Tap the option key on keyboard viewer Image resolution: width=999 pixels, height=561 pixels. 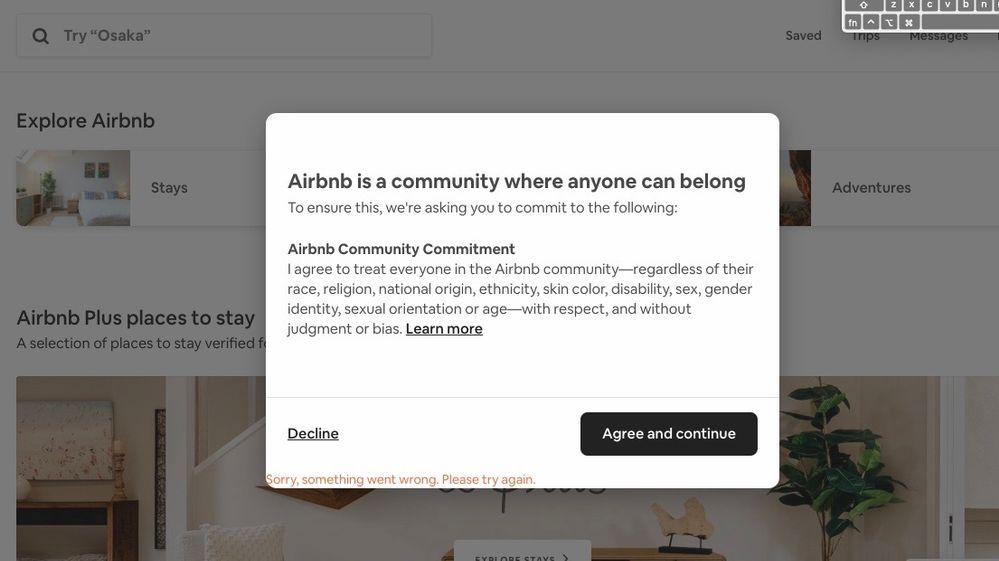(889, 22)
